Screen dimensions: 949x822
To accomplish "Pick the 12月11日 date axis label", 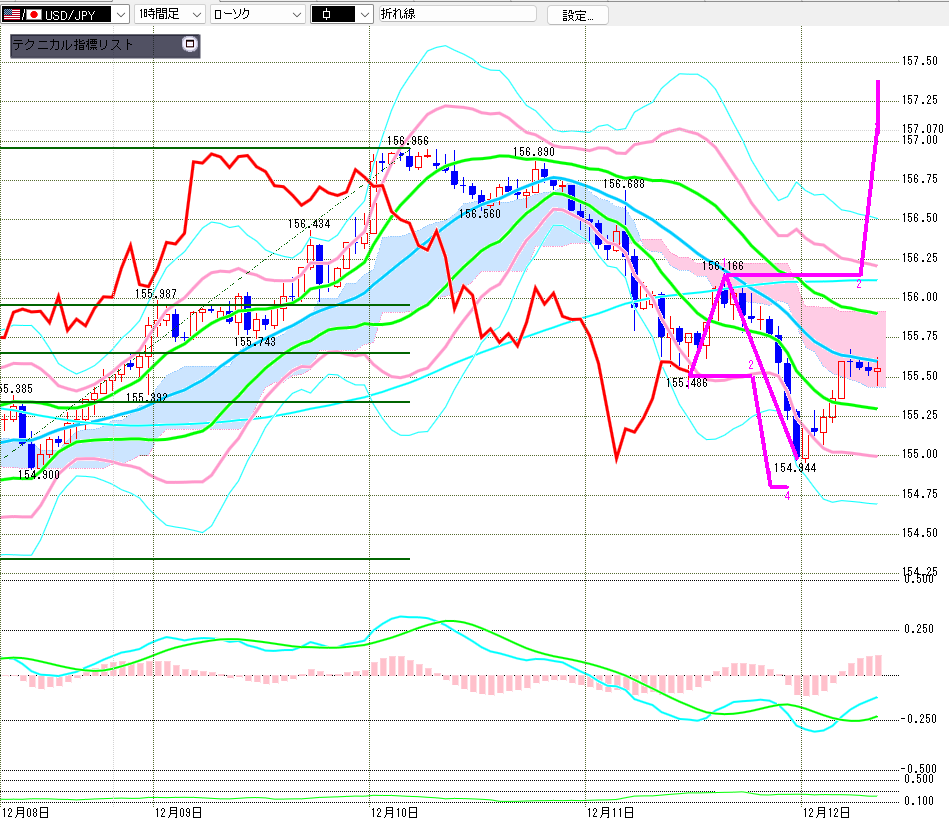I will (608, 811).
